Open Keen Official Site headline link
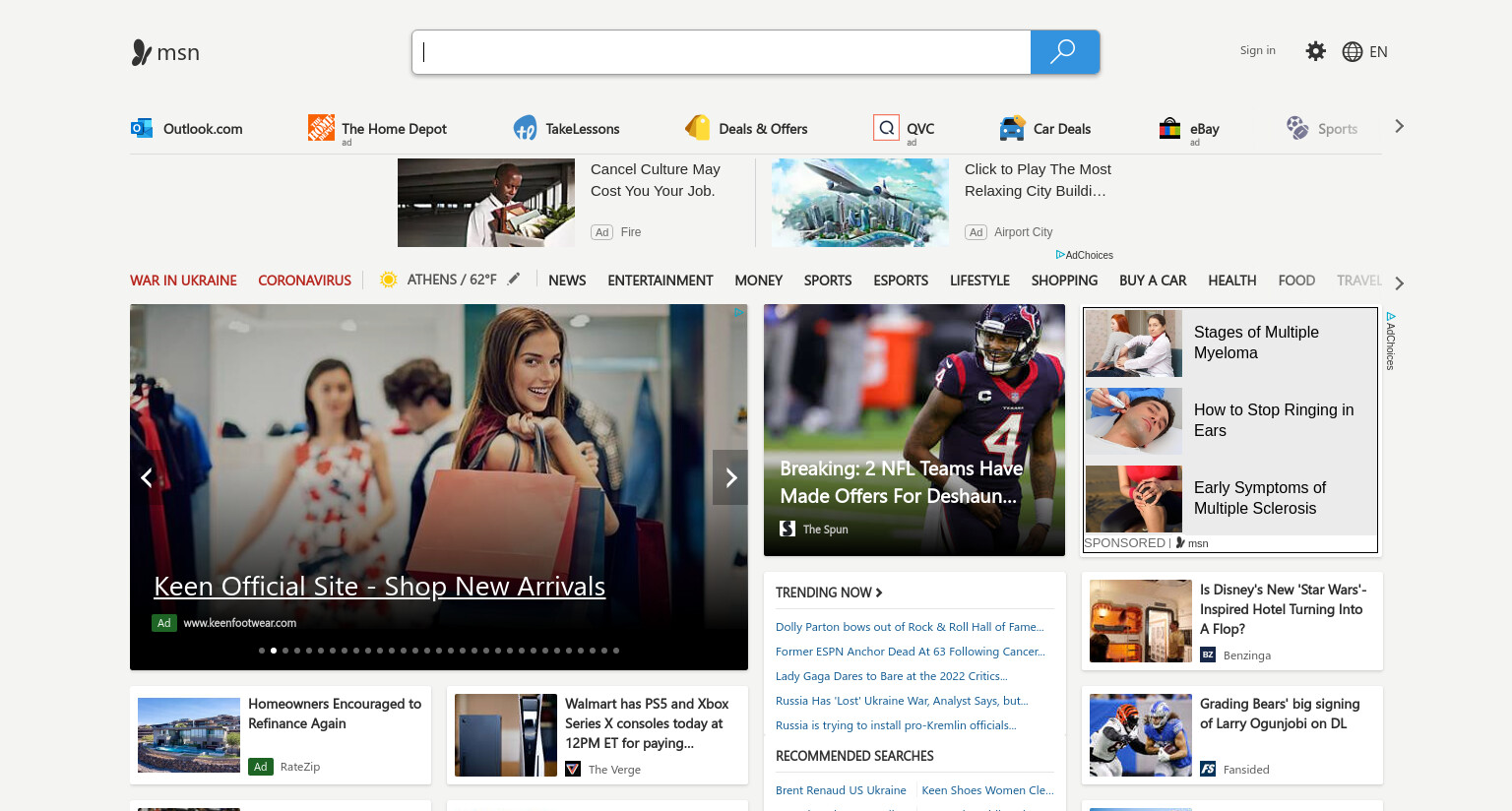Image resolution: width=1512 pixels, height=811 pixels. pos(379,587)
